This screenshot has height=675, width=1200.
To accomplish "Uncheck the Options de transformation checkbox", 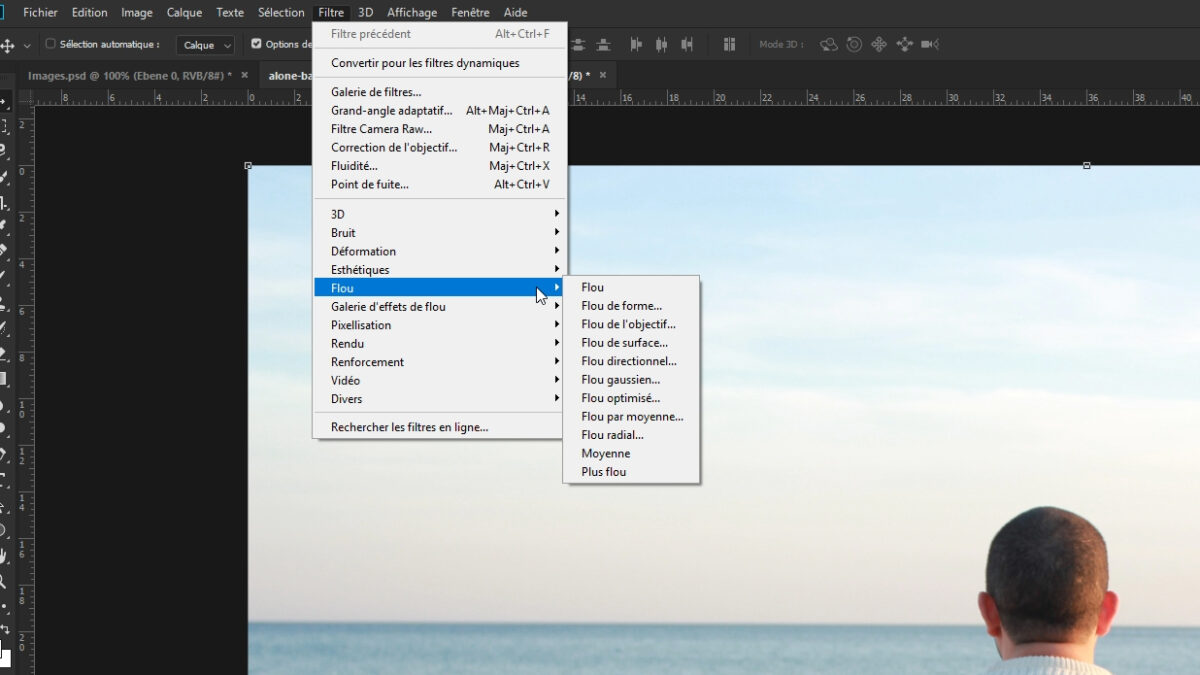I will [x=256, y=44].
